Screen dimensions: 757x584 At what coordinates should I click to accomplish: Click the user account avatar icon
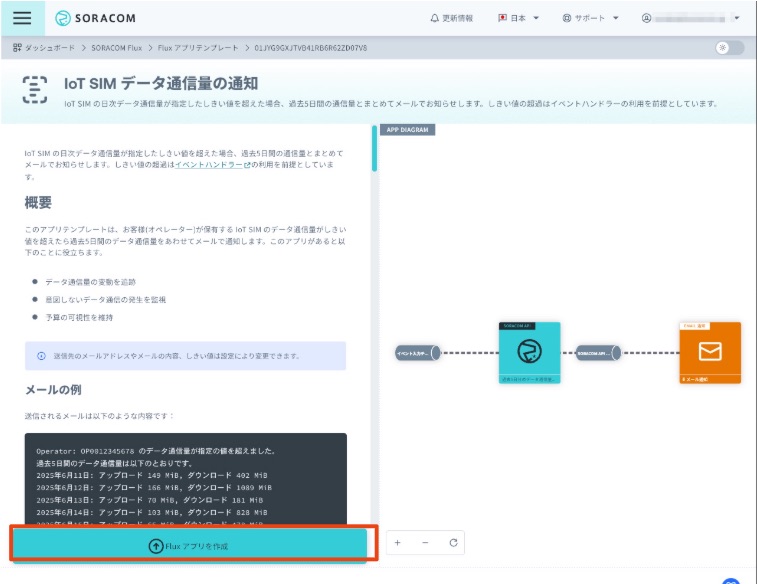pyautogui.click(x=646, y=18)
